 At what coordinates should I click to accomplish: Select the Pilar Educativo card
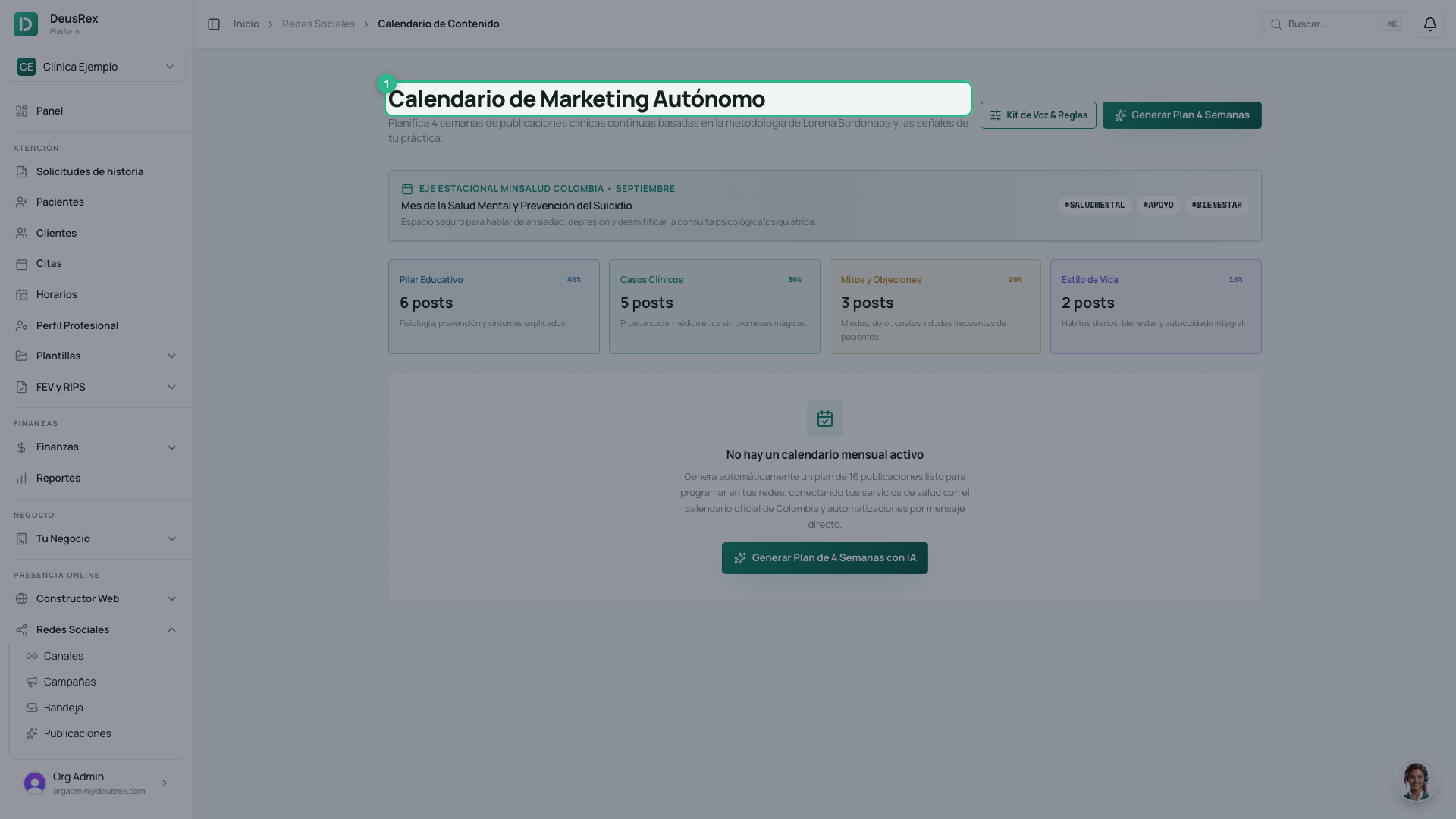[x=494, y=306]
